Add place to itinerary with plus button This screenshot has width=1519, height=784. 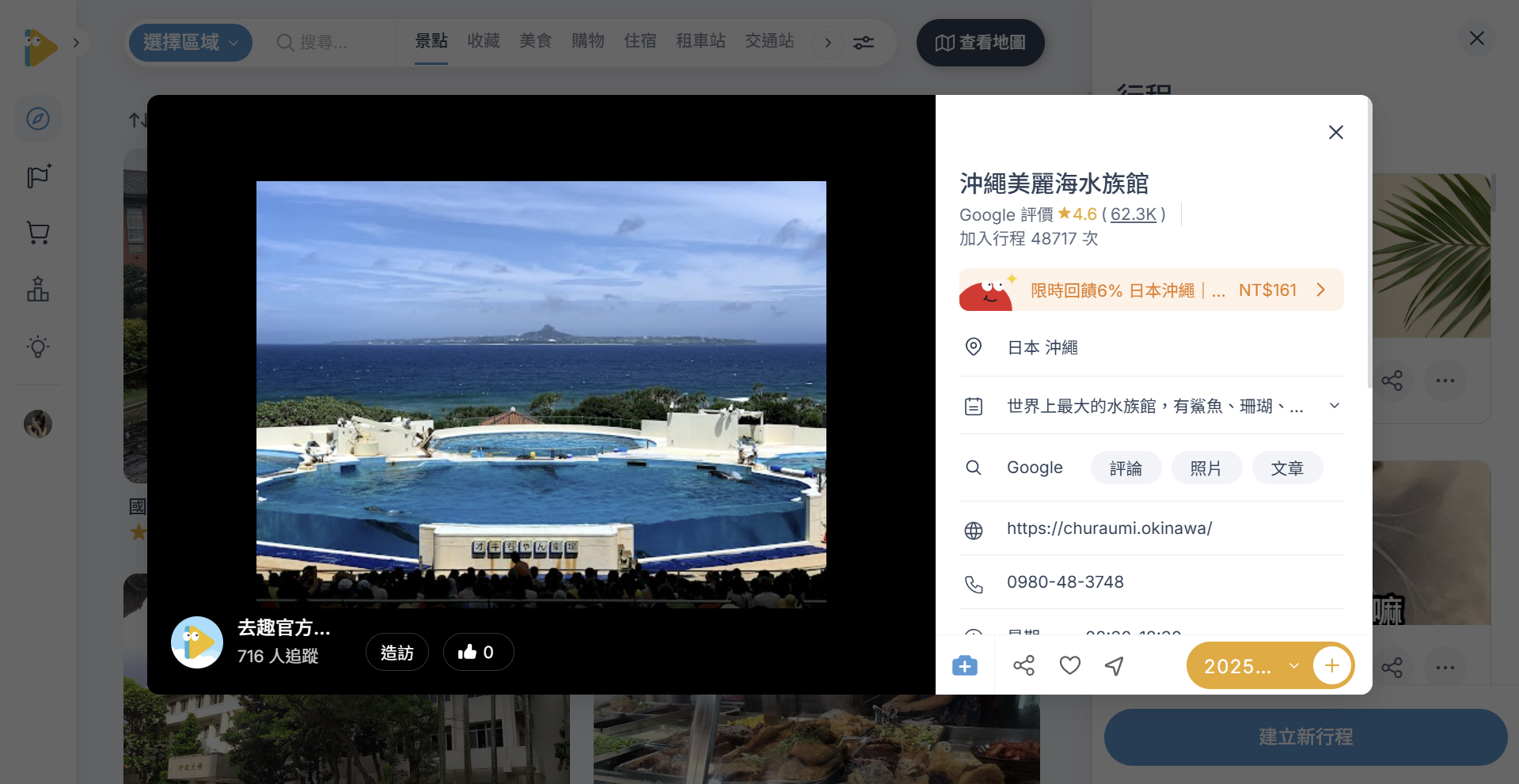(1332, 666)
